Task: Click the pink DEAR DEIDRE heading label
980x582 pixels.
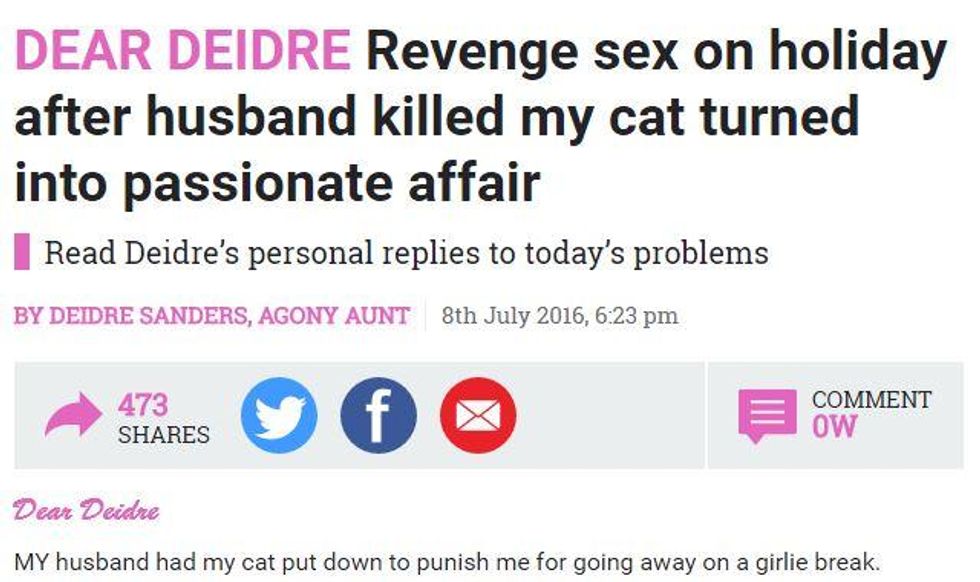Action: (182, 50)
